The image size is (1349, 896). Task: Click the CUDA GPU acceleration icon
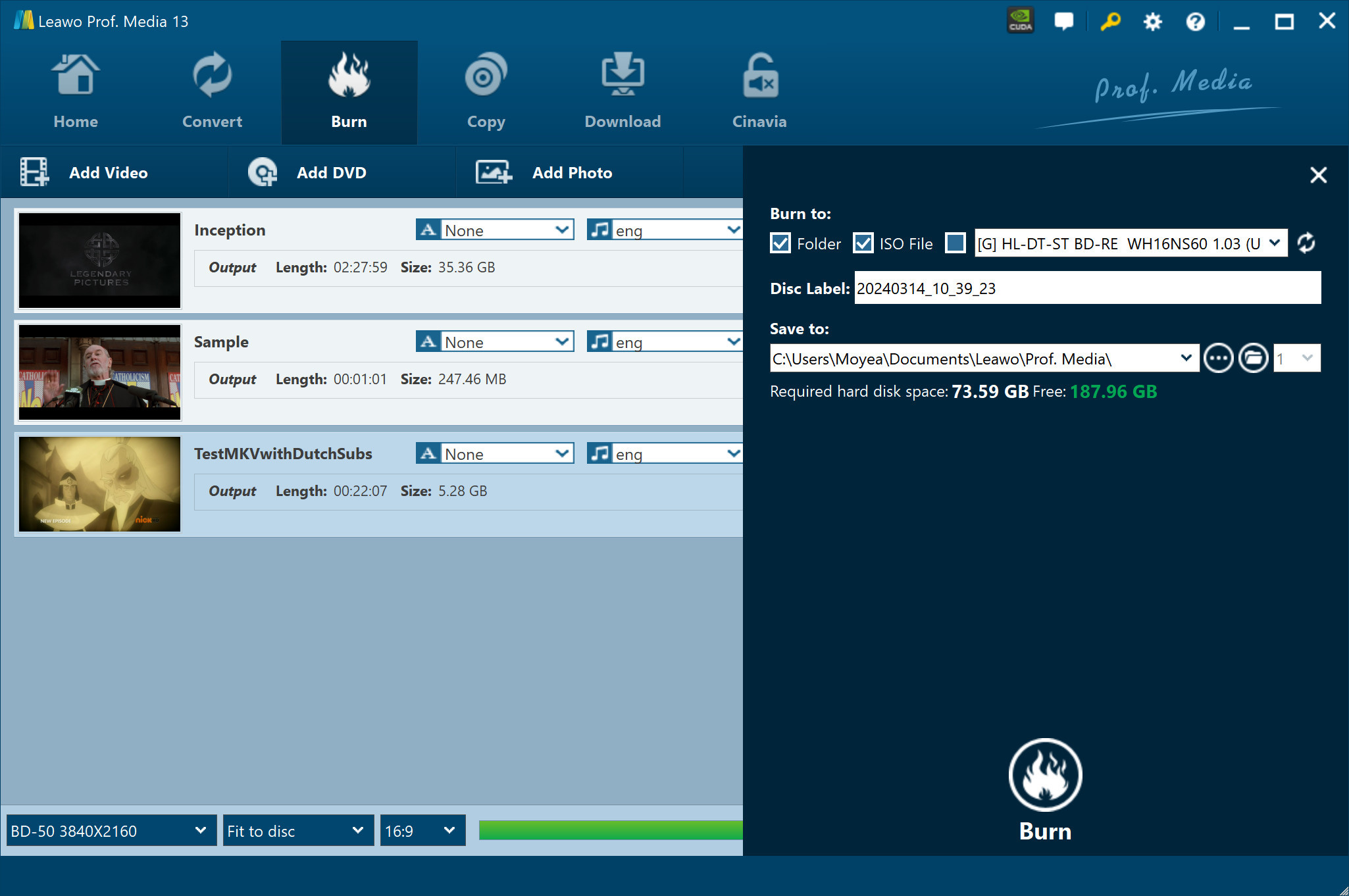1021,21
